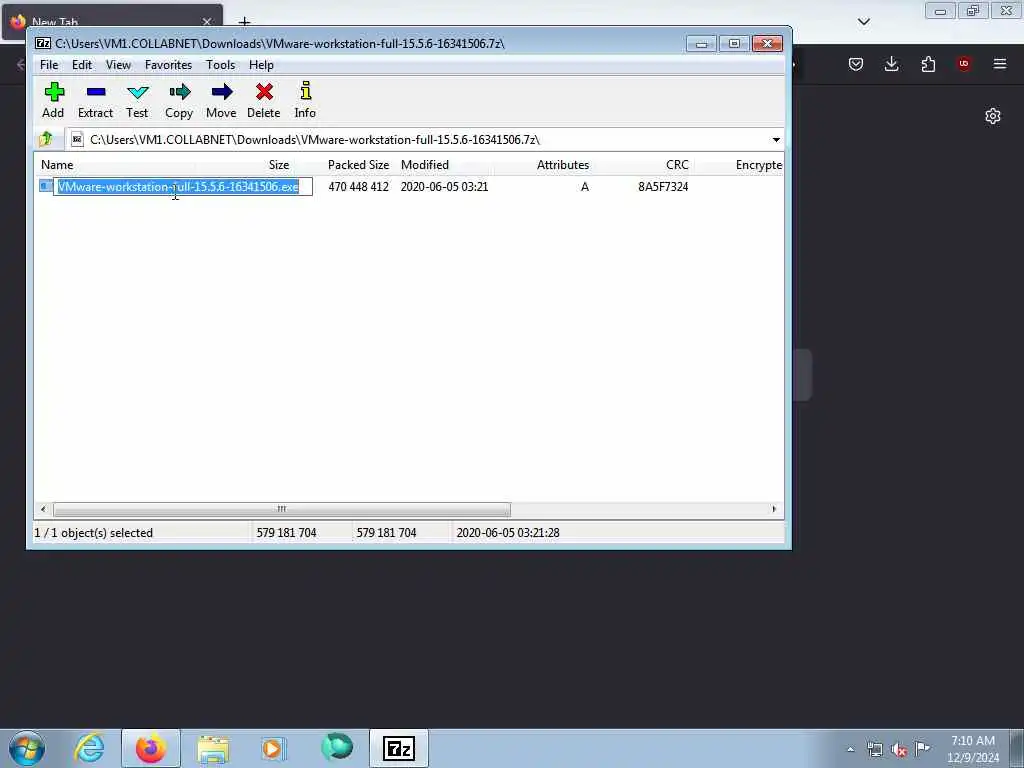Open the View menu in 7-Zip
Image resolution: width=1024 pixels, height=768 pixels.
click(118, 65)
